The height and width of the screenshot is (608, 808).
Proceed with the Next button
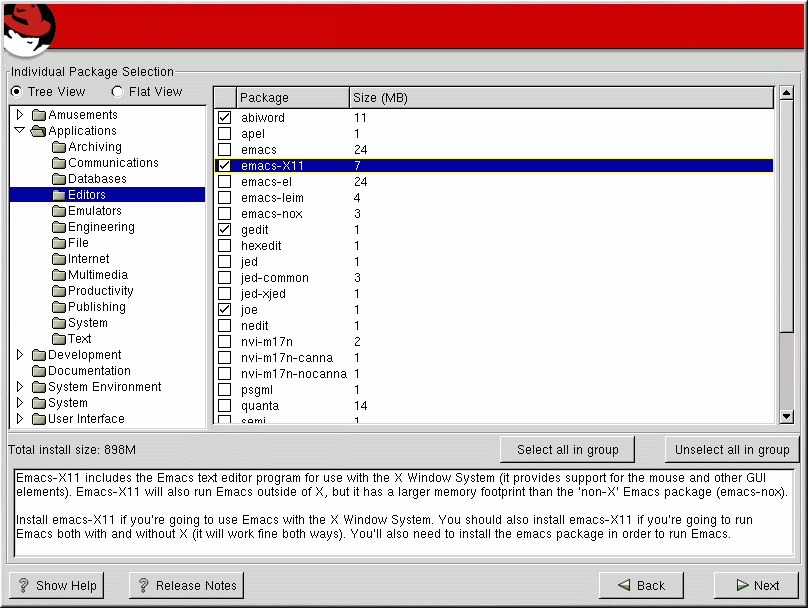(756, 585)
